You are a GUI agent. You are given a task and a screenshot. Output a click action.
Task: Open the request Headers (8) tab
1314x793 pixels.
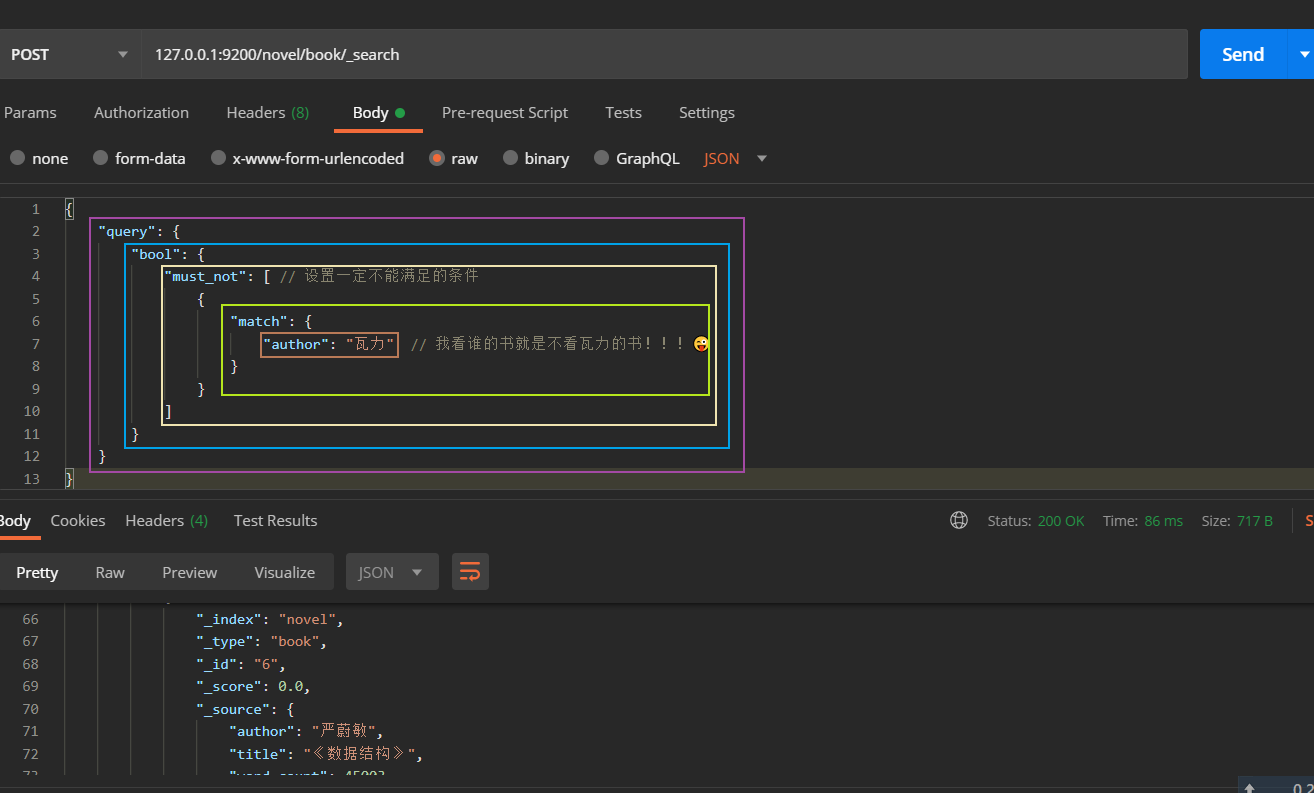[267, 112]
